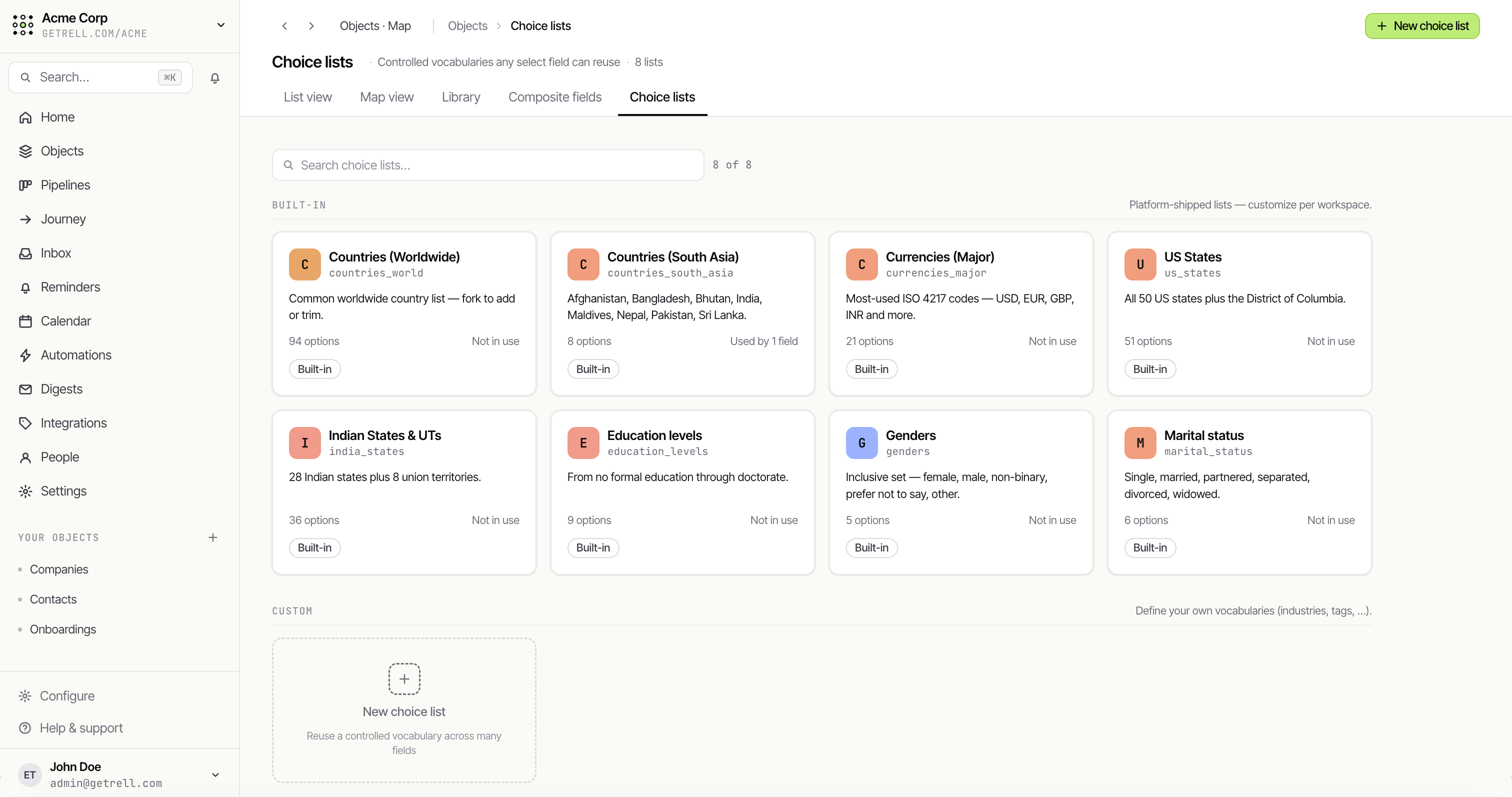Open the Composite fields tab
This screenshot has width=1512, height=797.
[x=554, y=97]
